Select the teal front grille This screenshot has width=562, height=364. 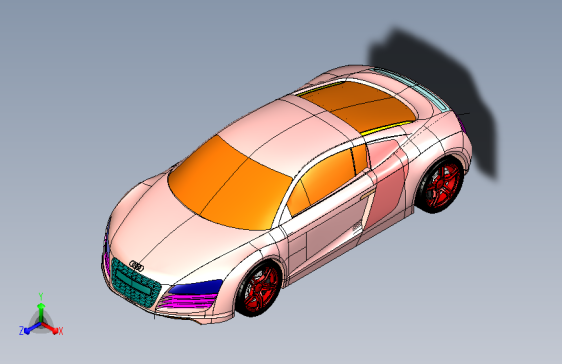[135, 283]
